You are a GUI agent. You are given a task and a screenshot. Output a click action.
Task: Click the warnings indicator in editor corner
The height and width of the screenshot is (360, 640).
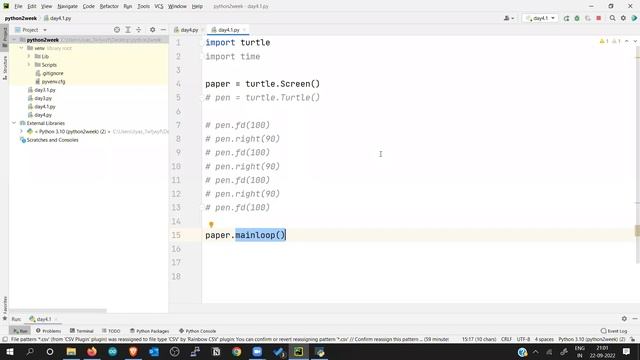610,41
